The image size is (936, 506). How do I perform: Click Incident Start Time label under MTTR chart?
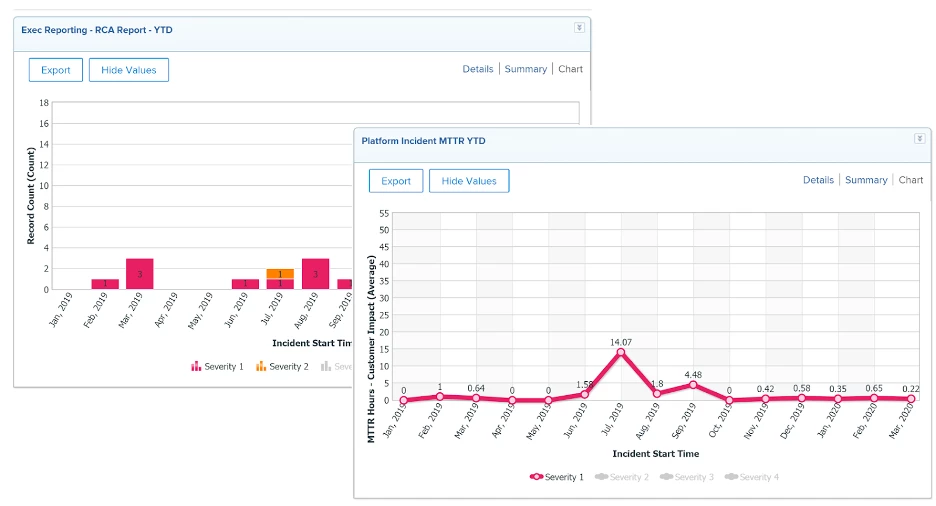[655, 453]
